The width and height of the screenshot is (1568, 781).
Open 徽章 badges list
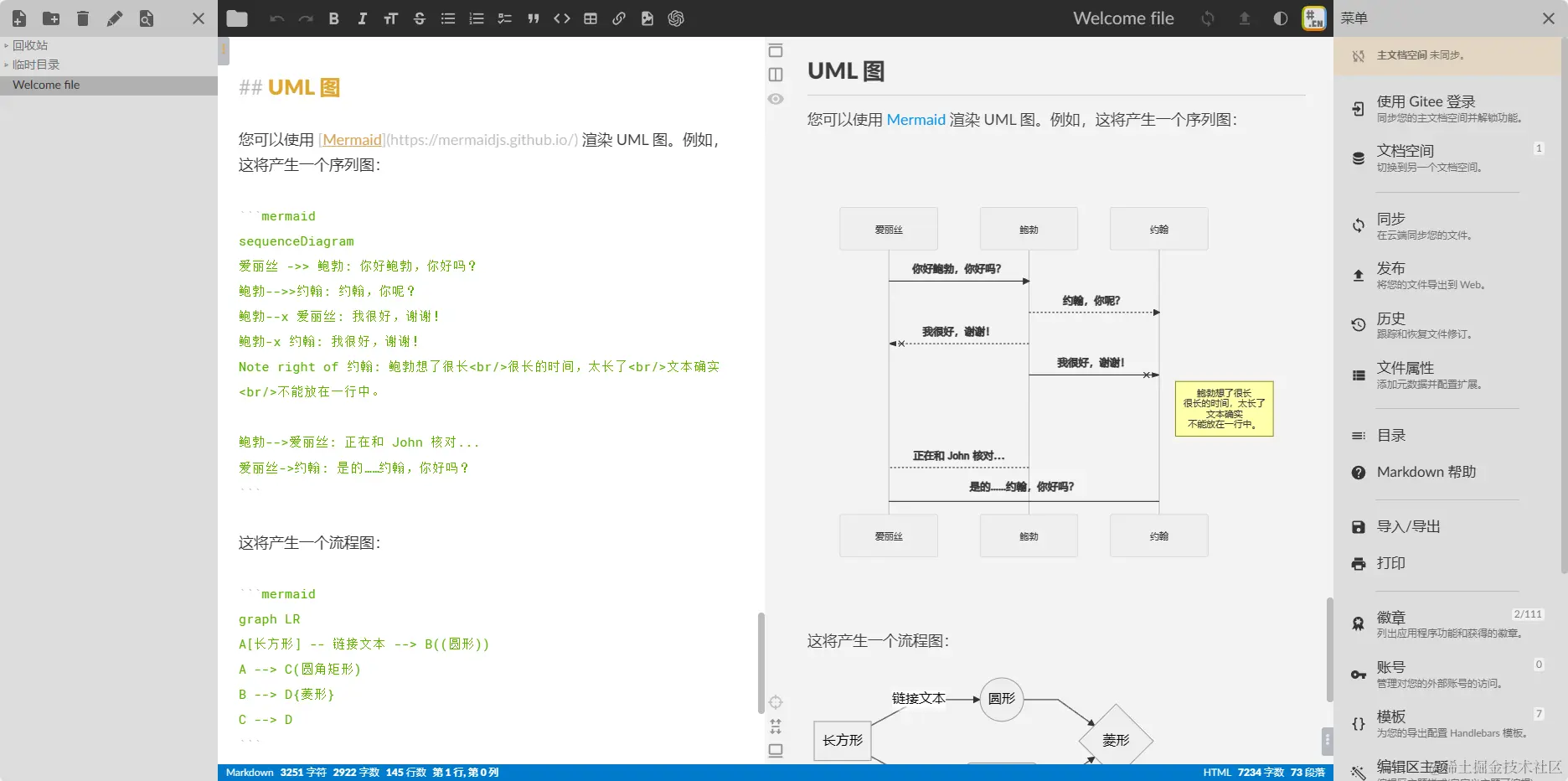pos(1447,624)
